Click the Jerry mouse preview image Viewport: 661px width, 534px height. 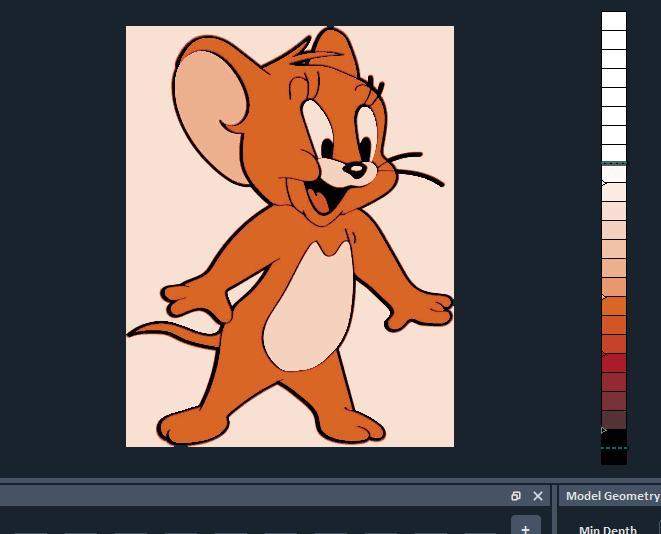[290, 236]
